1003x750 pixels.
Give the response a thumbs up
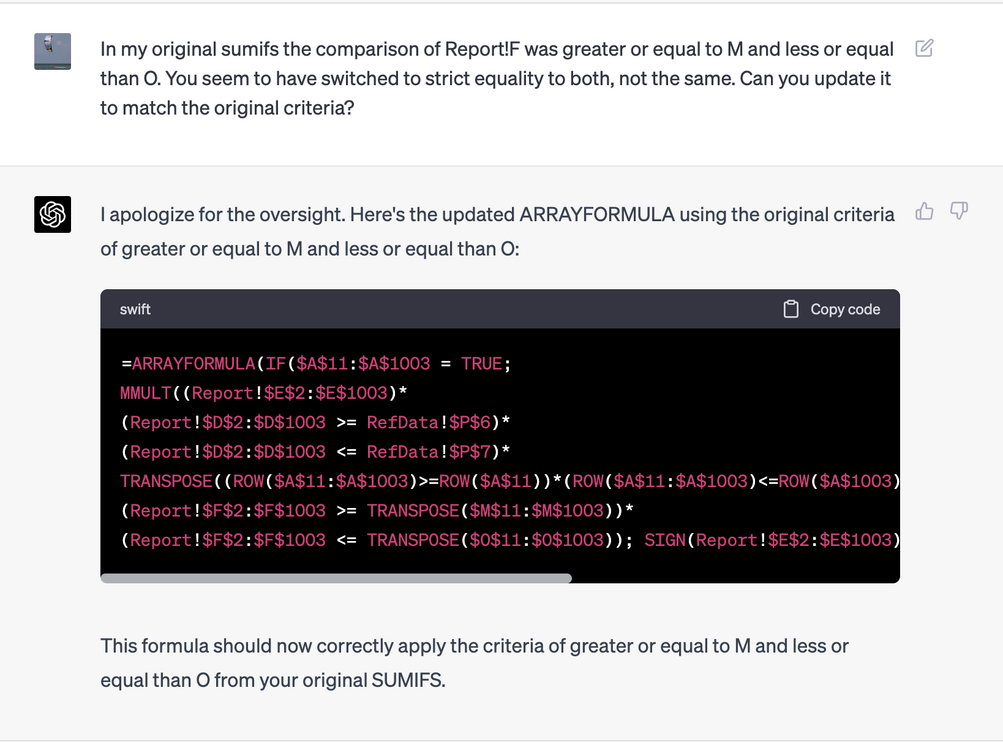(924, 211)
